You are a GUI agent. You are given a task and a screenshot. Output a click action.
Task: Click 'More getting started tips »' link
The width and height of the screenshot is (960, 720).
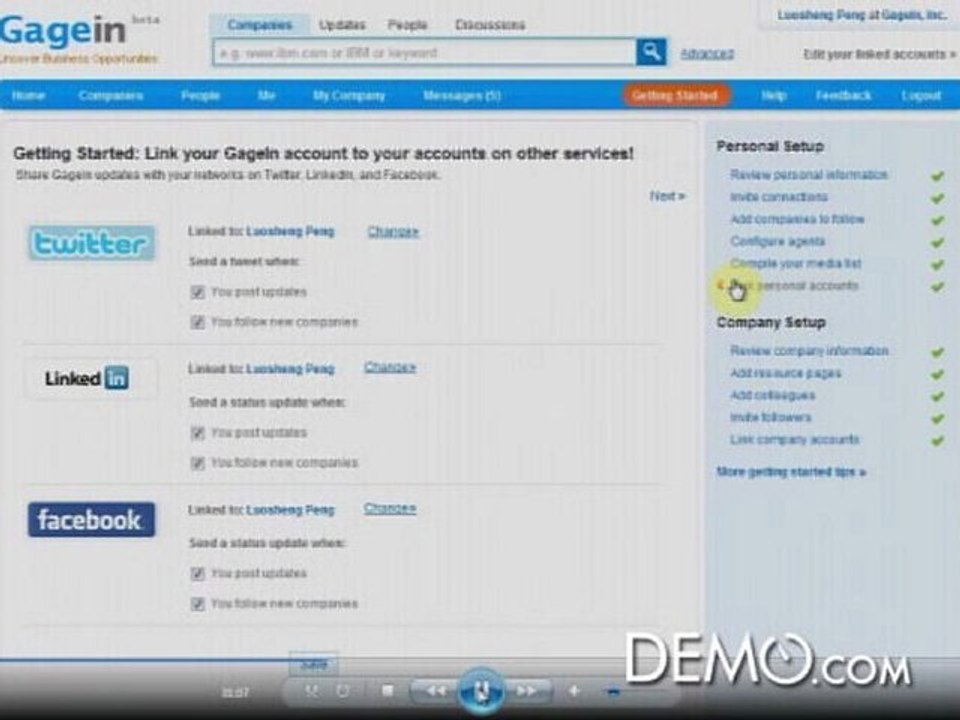tap(791, 472)
